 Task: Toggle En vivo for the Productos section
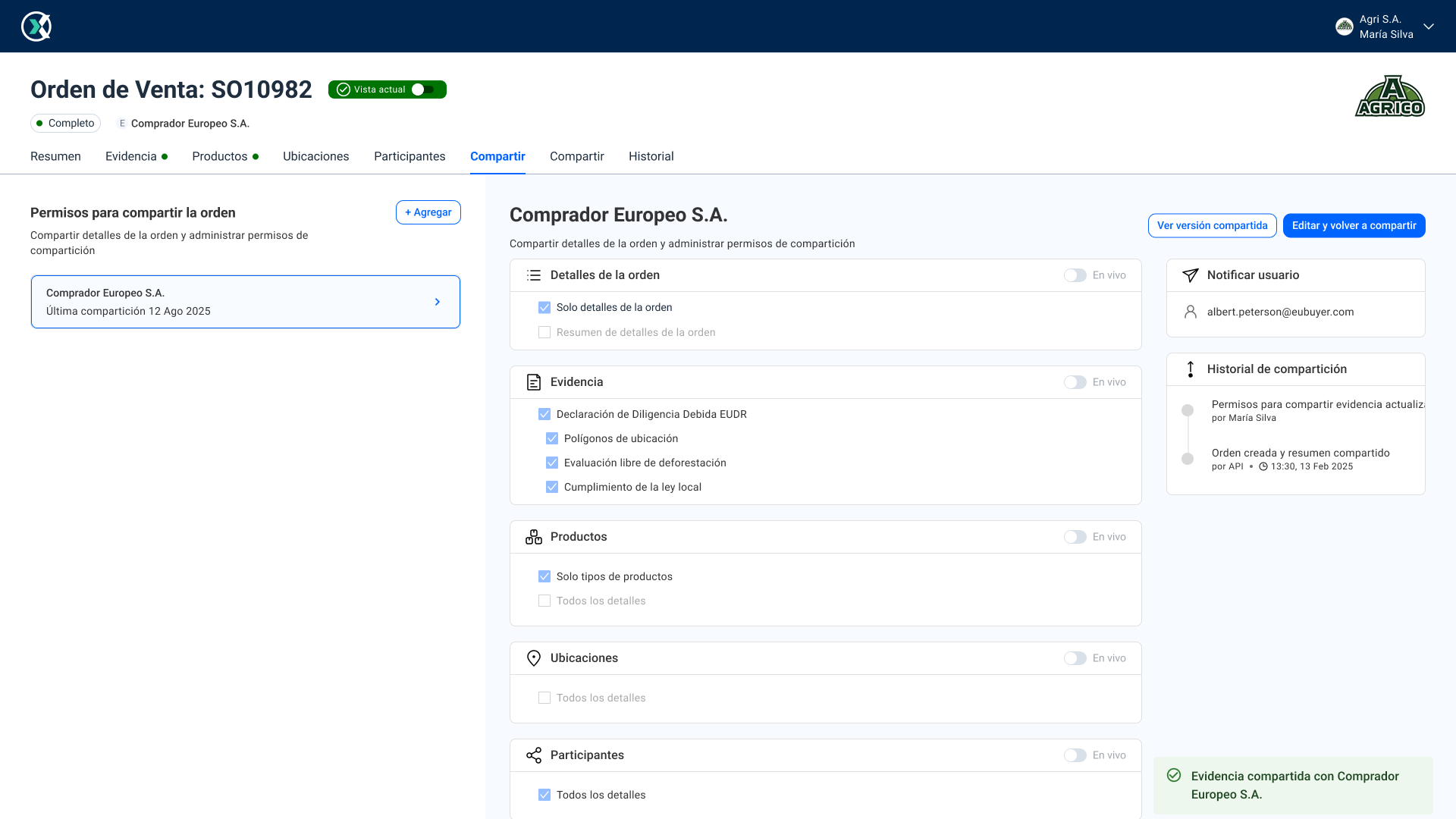1075,537
